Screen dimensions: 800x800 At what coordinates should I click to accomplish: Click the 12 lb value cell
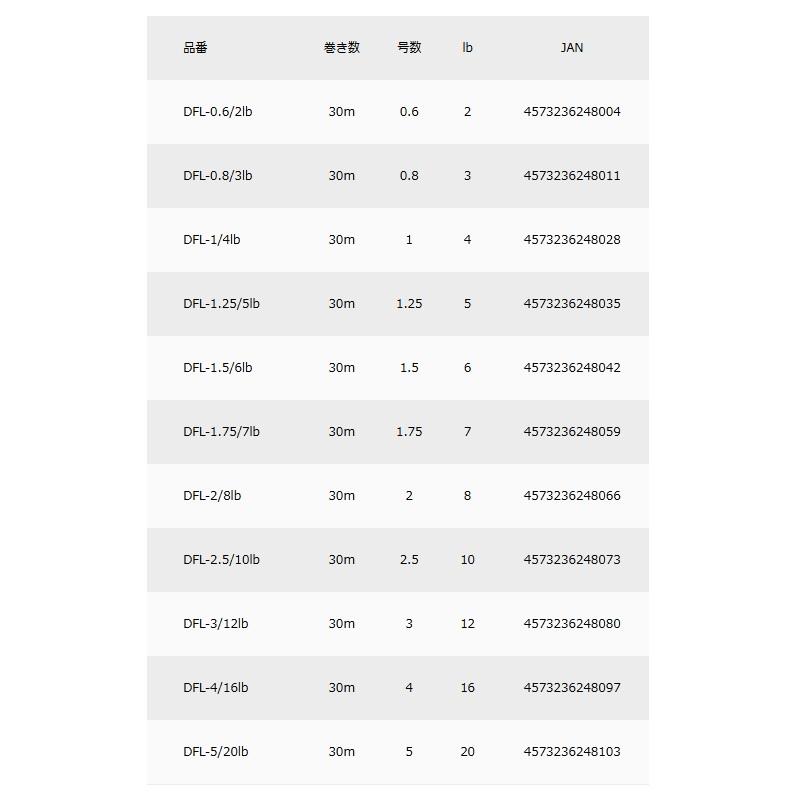[467, 624]
